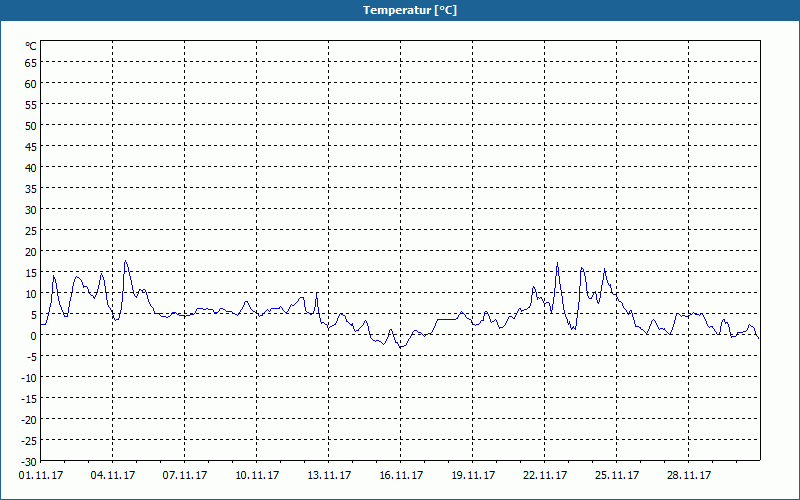The width and height of the screenshot is (800, 500).
Task: Click the 20 y-axis label
Action: pos(31,252)
